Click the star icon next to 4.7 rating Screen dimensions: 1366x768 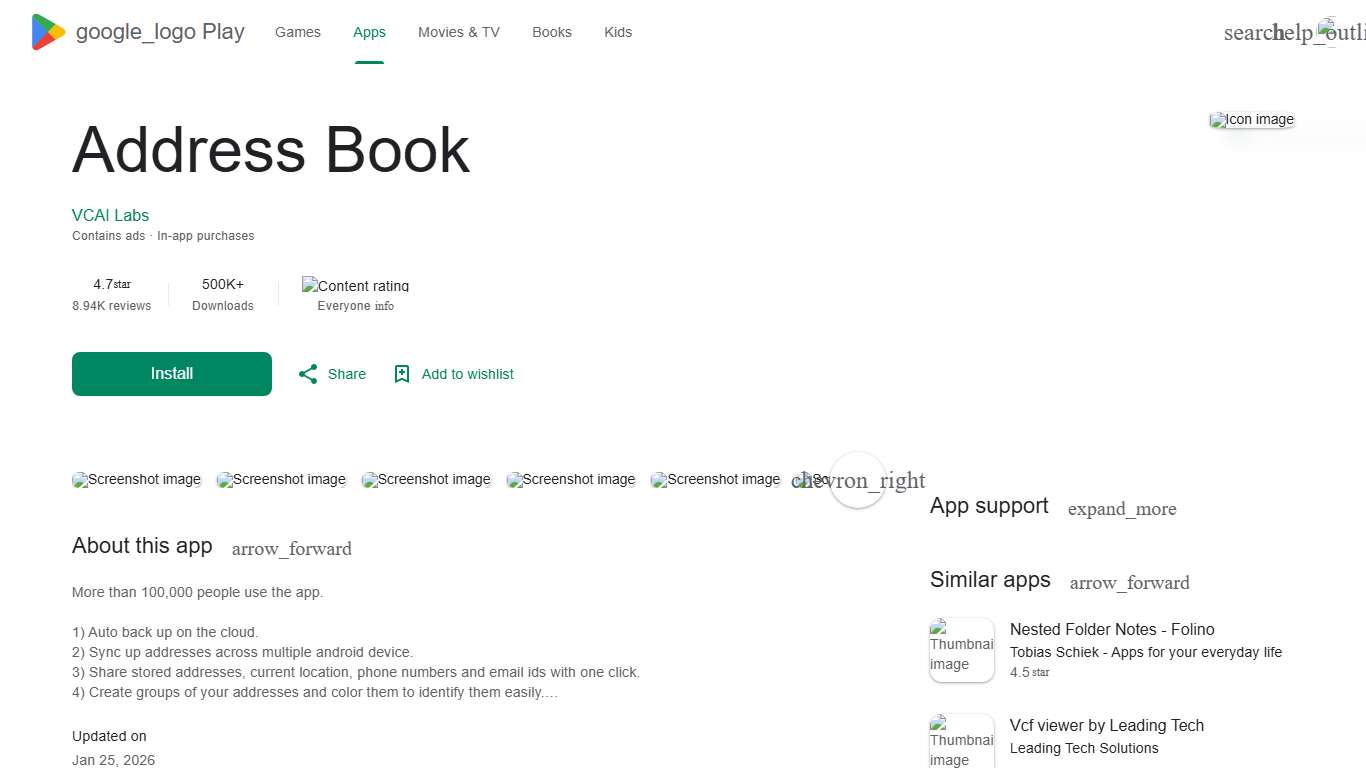(121, 283)
